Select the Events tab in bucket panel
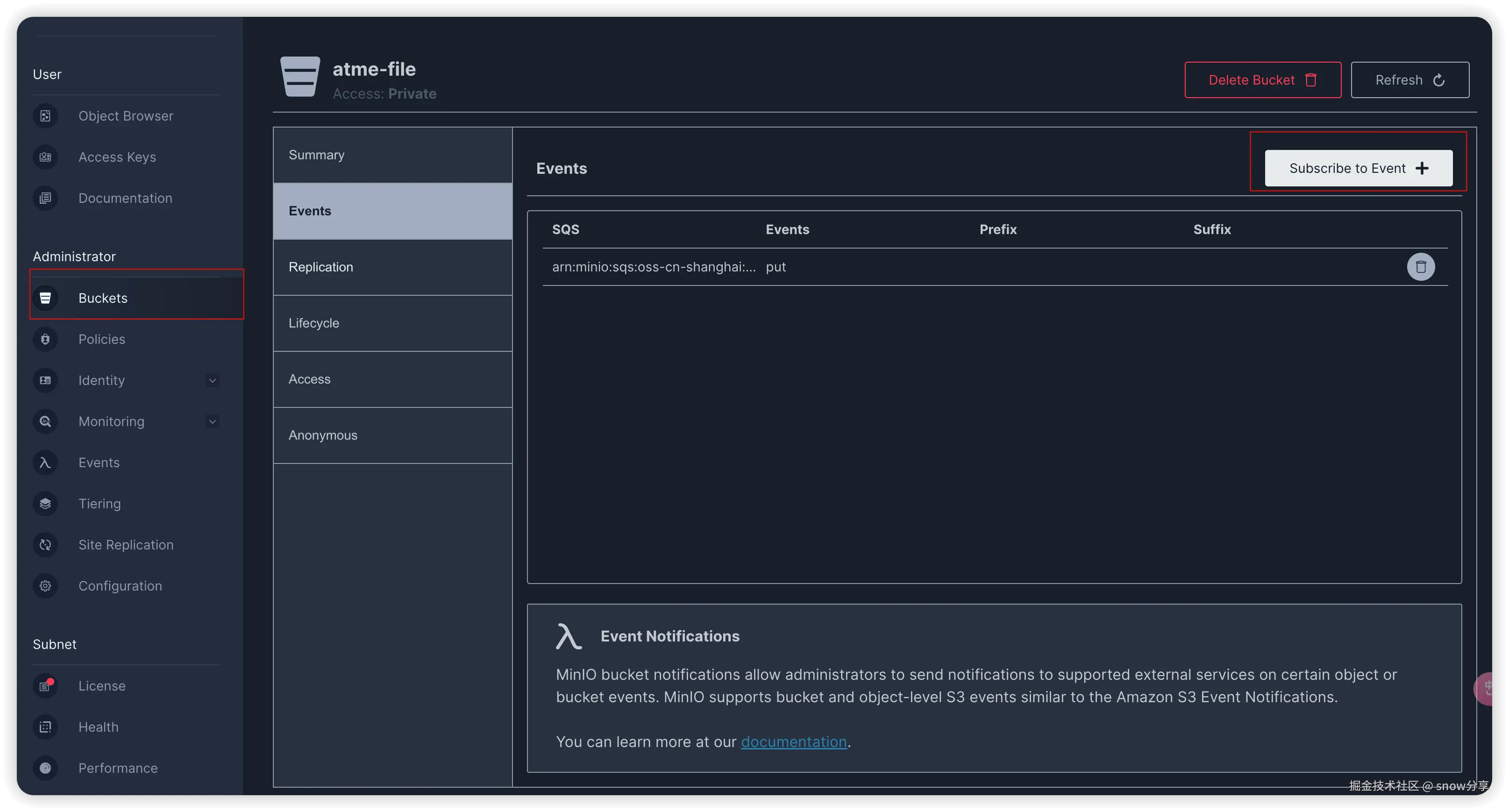This screenshot has height=812, width=1509. [392, 211]
